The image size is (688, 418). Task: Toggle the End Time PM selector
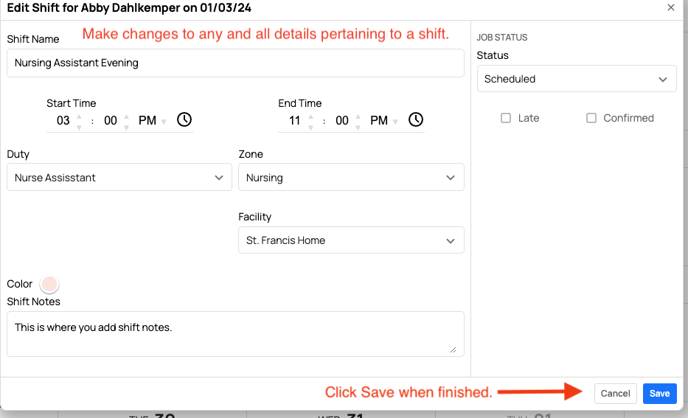tap(383, 121)
